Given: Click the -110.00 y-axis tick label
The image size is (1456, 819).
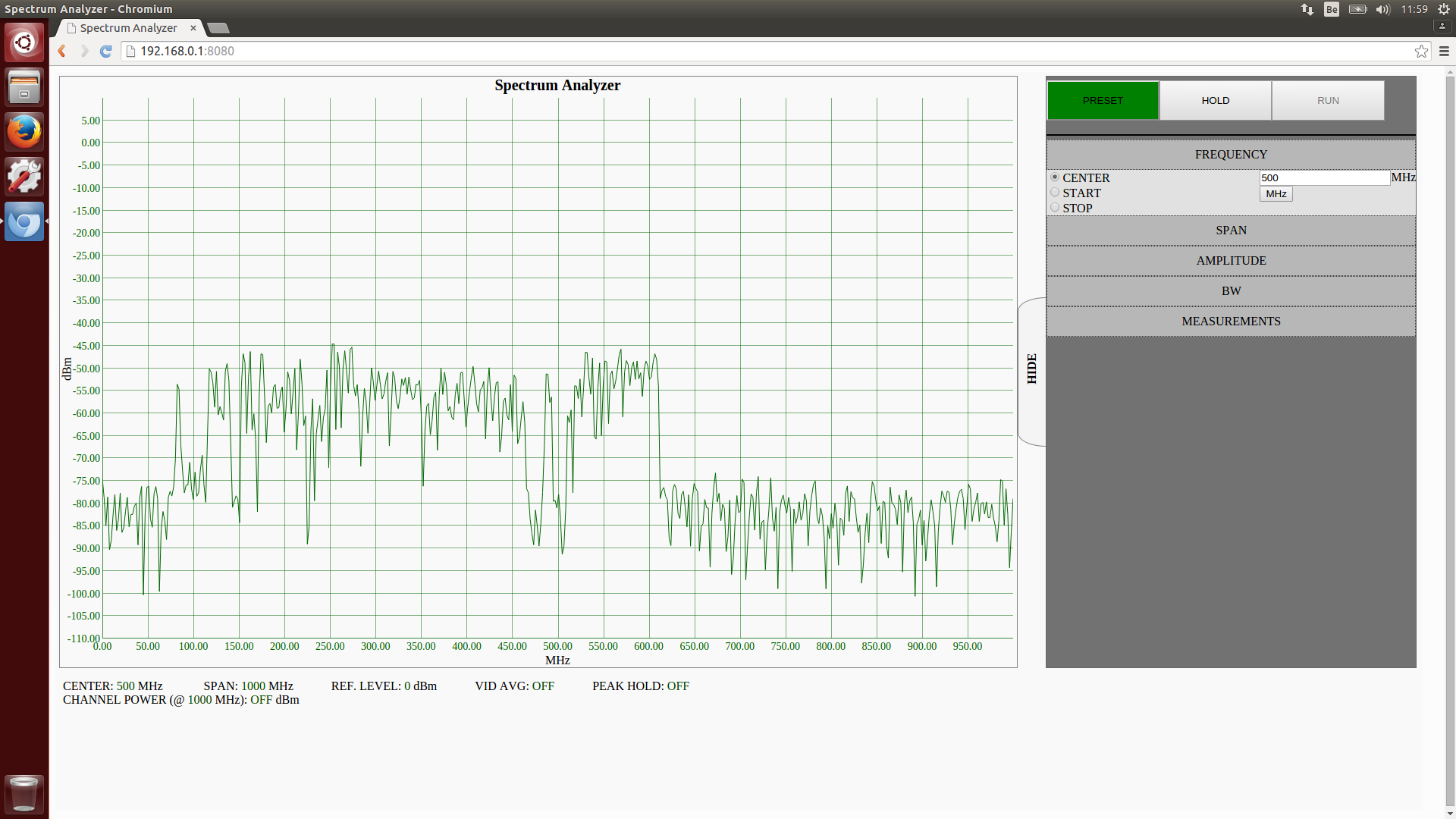Looking at the screenshot, I should click(83, 639).
